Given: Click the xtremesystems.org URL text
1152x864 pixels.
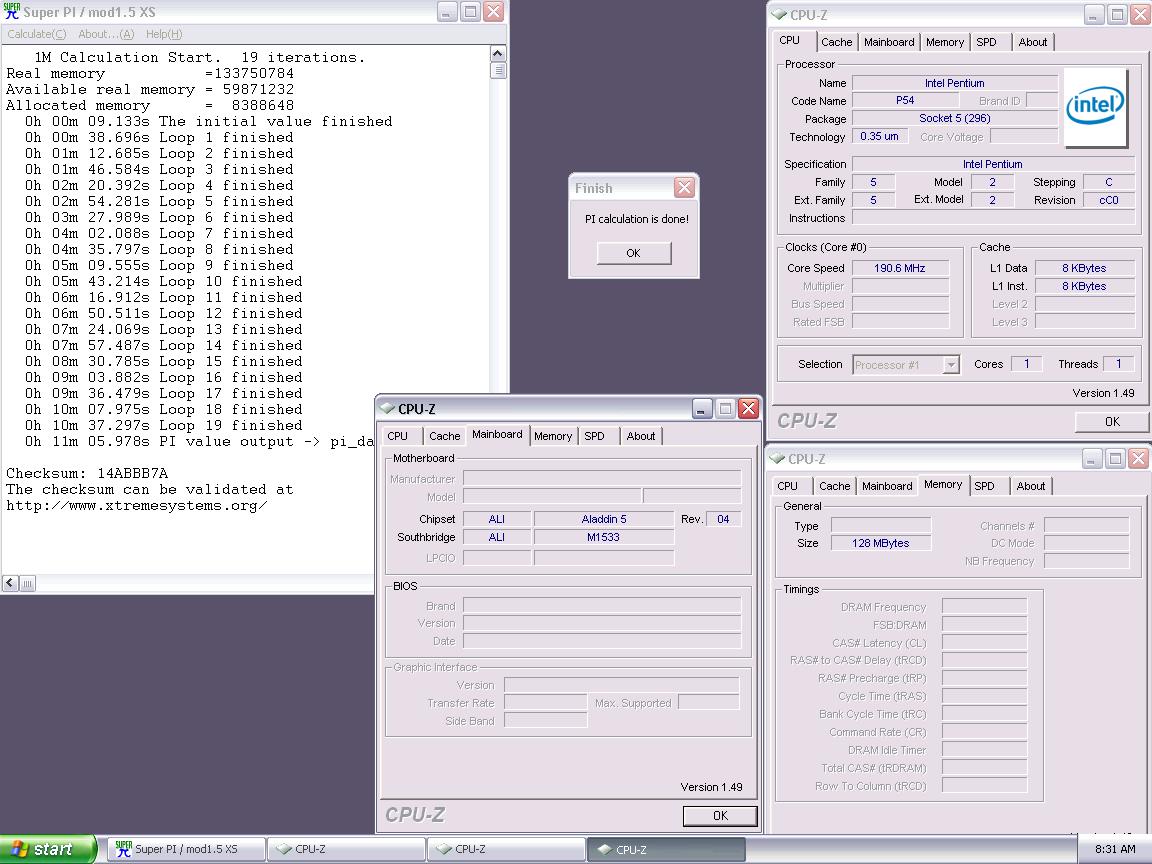Looking at the screenshot, I should 137,505.
